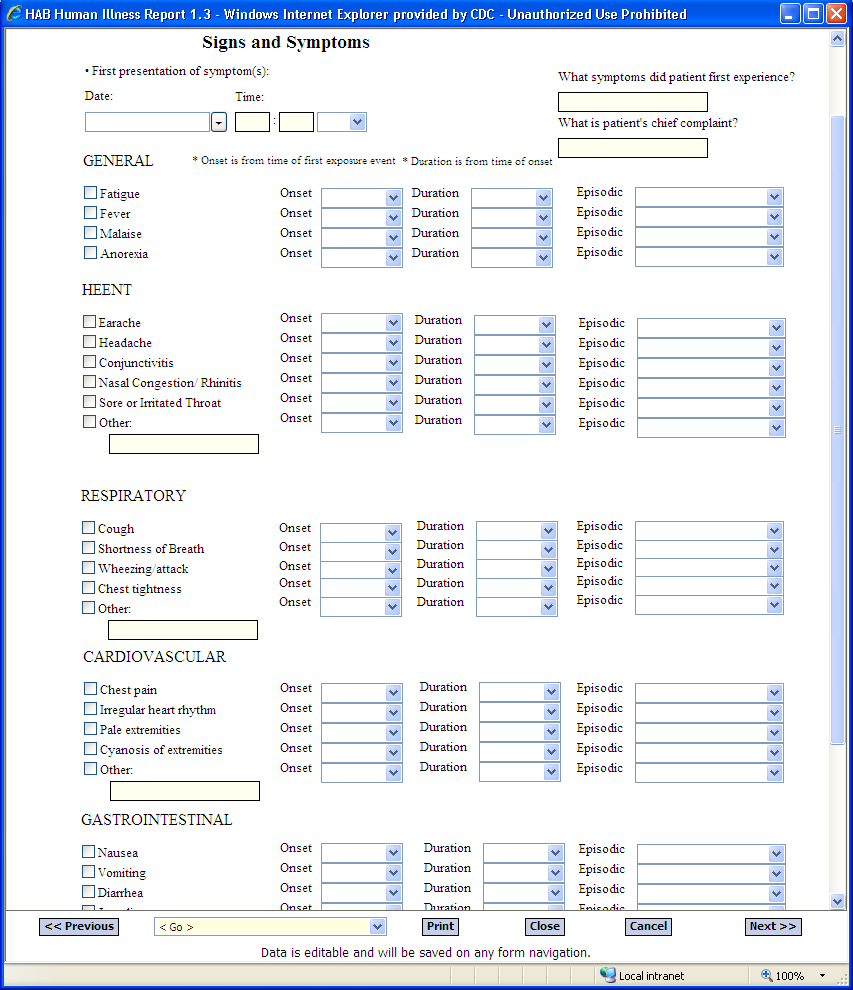Tick the Headache symptom checkbox

tap(90, 342)
